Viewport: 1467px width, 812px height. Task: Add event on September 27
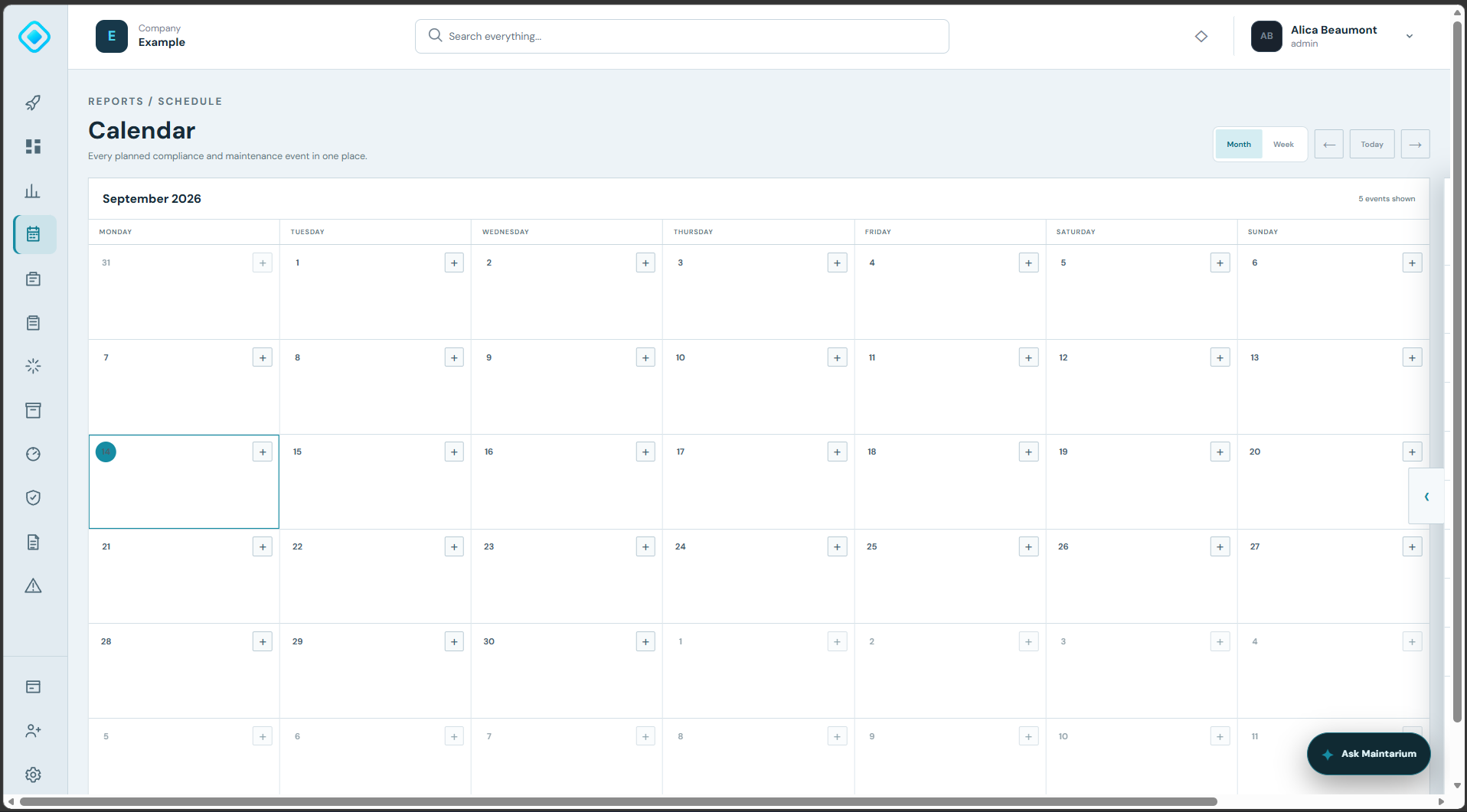click(x=1413, y=546)
